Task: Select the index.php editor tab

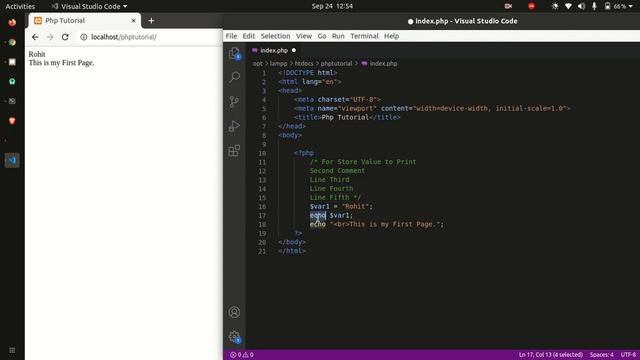Action: tap(274, 50)
